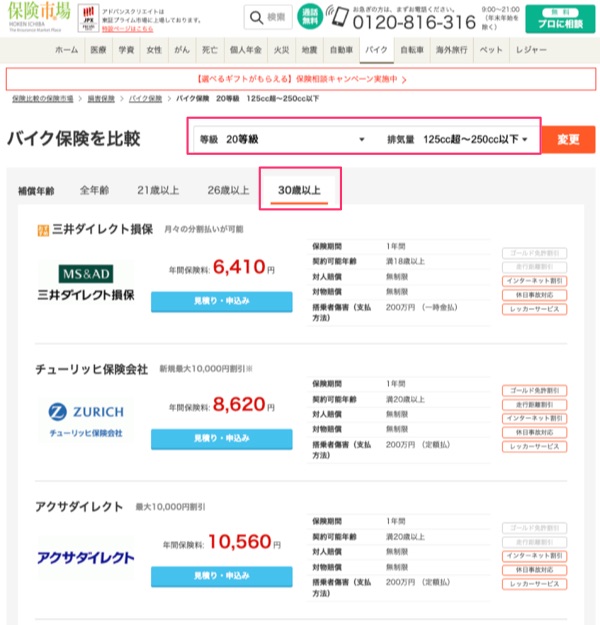Image resolution: width=600 pixels, height=625 pixels.
Task: Click the phone handset icon
Action: pos(338,16)
